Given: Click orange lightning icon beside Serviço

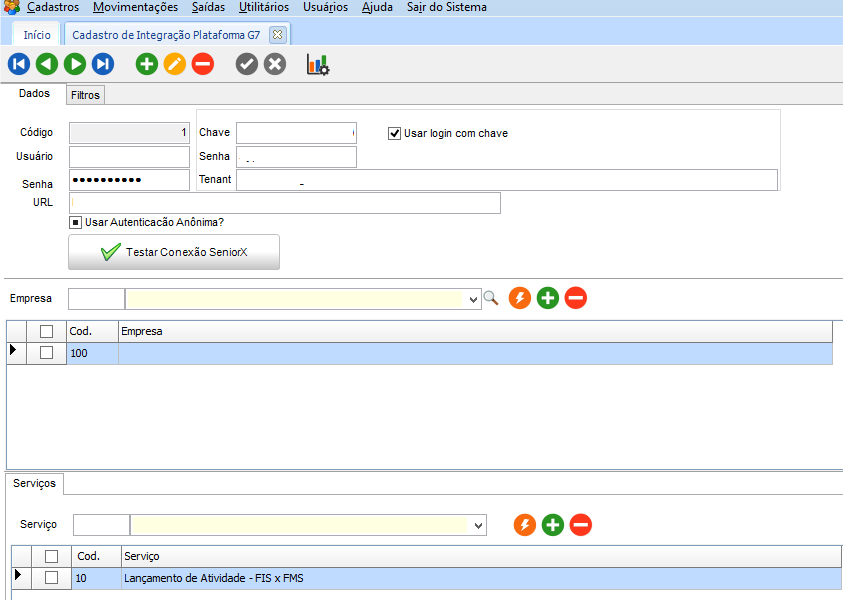Looking at the screenshot, I should [x=525, y=525].
